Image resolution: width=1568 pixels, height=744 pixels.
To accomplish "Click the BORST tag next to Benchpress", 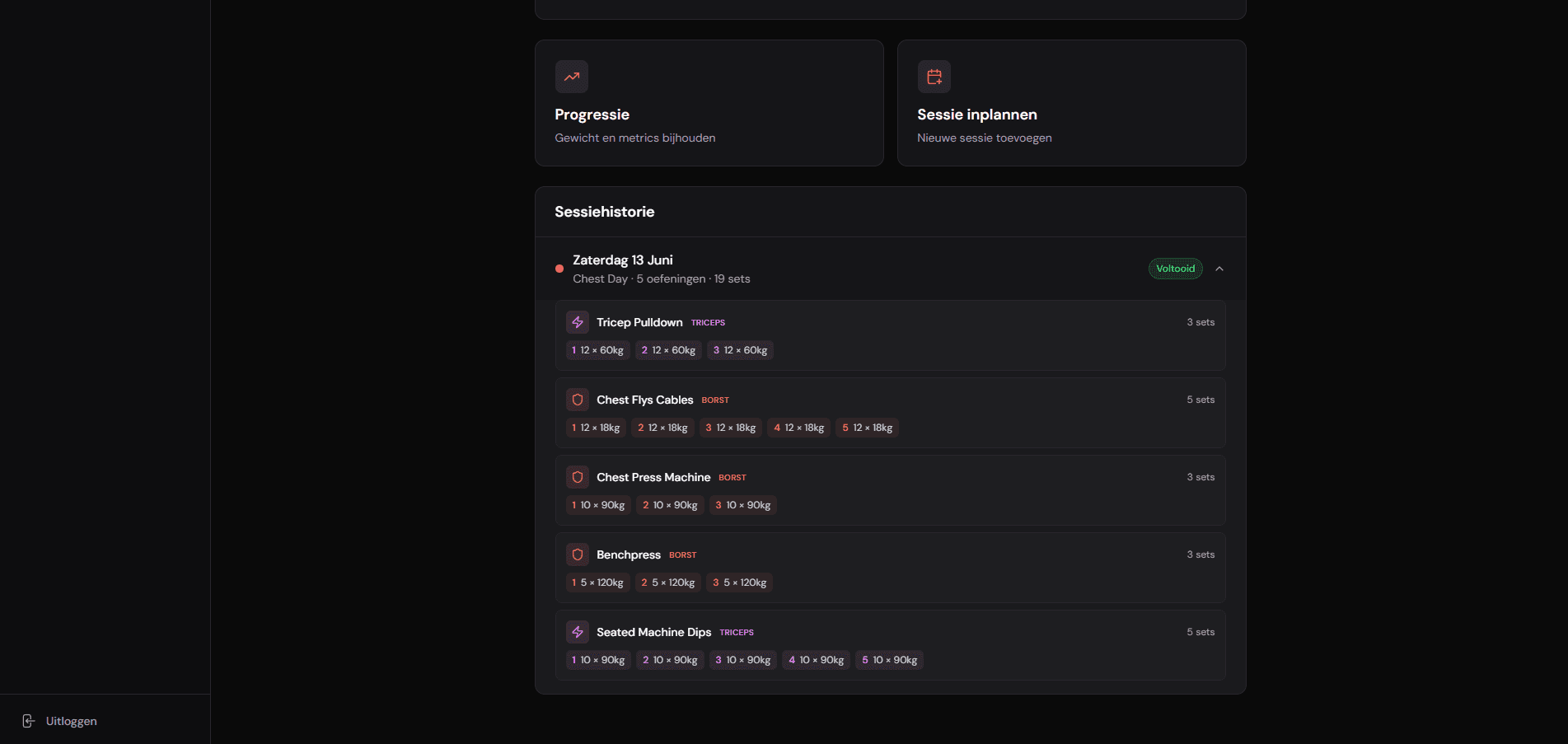I will (683, 555).
